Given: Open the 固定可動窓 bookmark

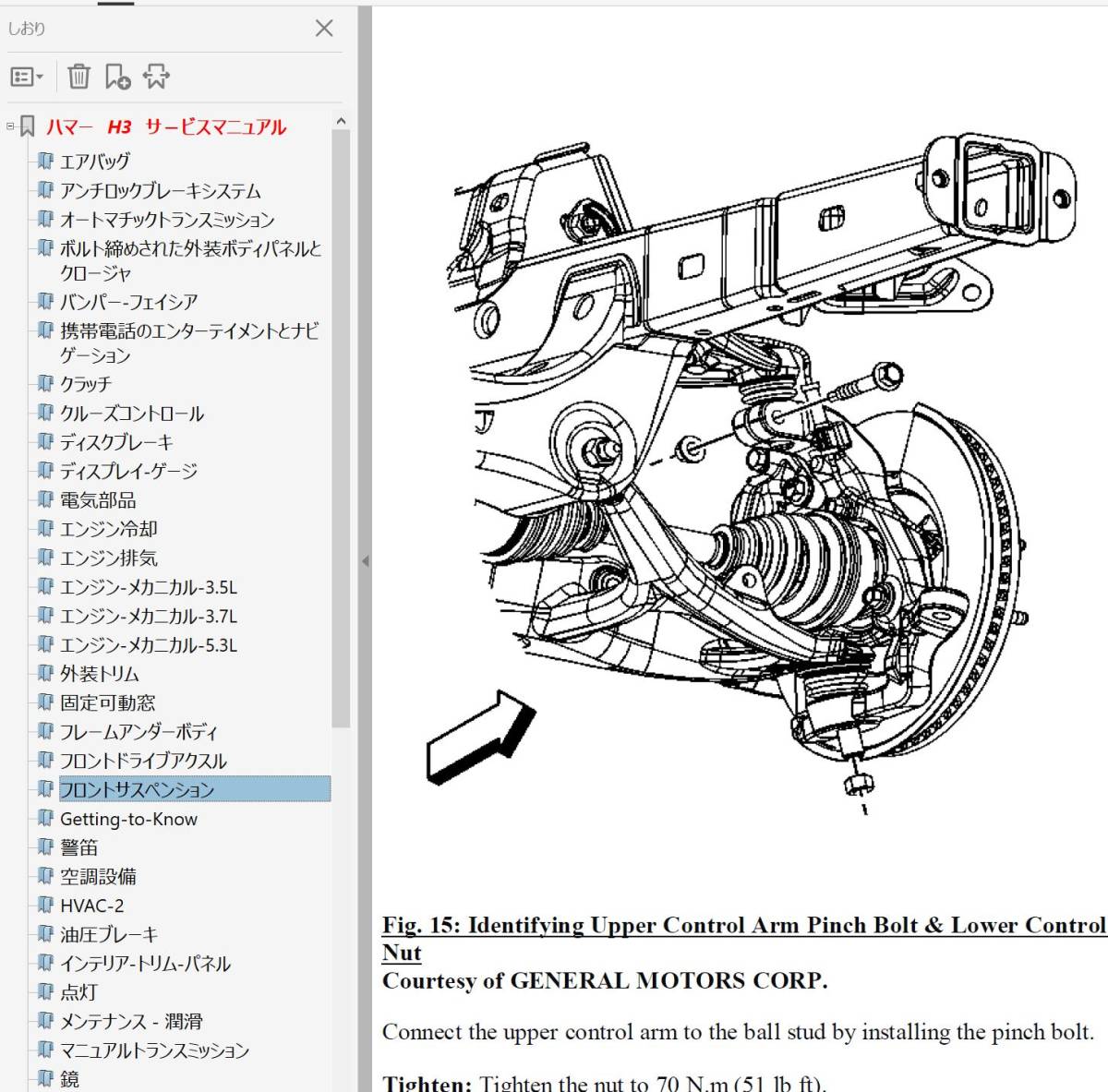Looking at the screenshot, I should click(x=108, y=702).
